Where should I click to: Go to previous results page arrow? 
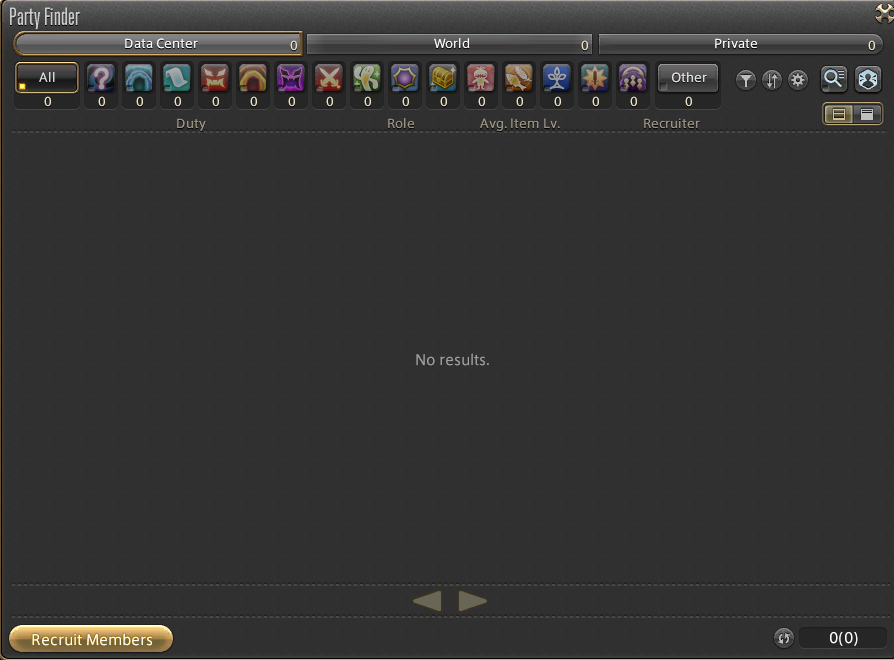coord(428,601)
